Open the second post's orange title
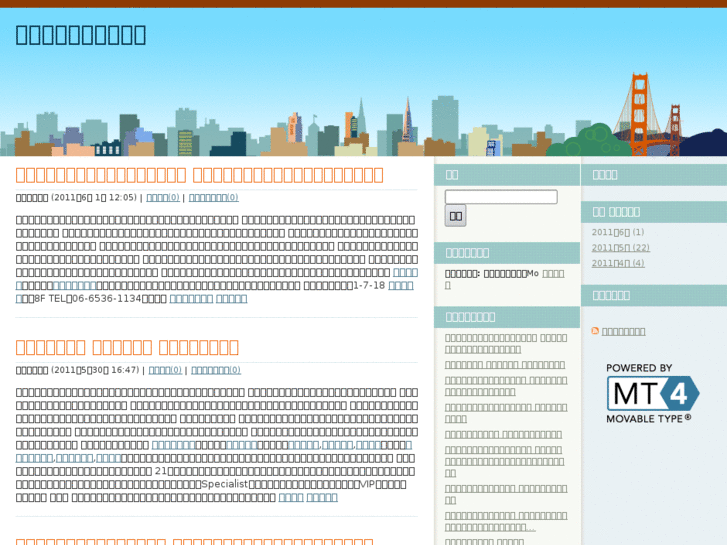 [127, 347]
